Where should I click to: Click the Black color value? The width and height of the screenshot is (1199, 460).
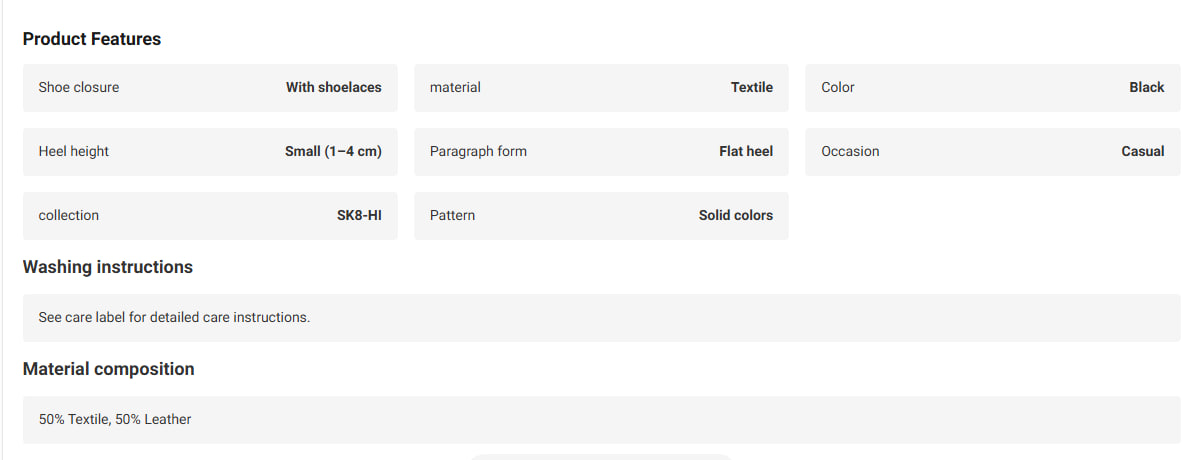[x=1147, y=87]
